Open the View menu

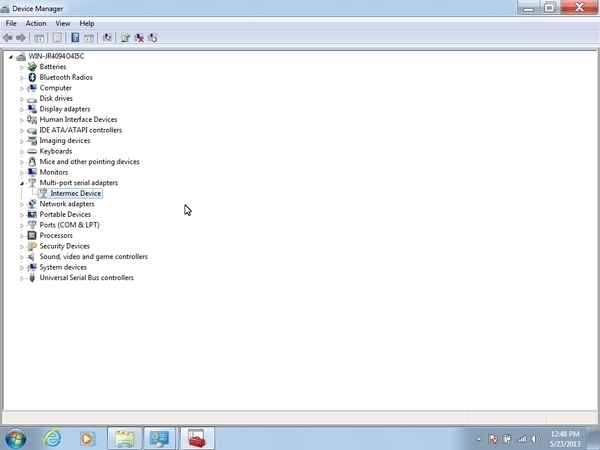pyautogui.click(x=63, y=23)
